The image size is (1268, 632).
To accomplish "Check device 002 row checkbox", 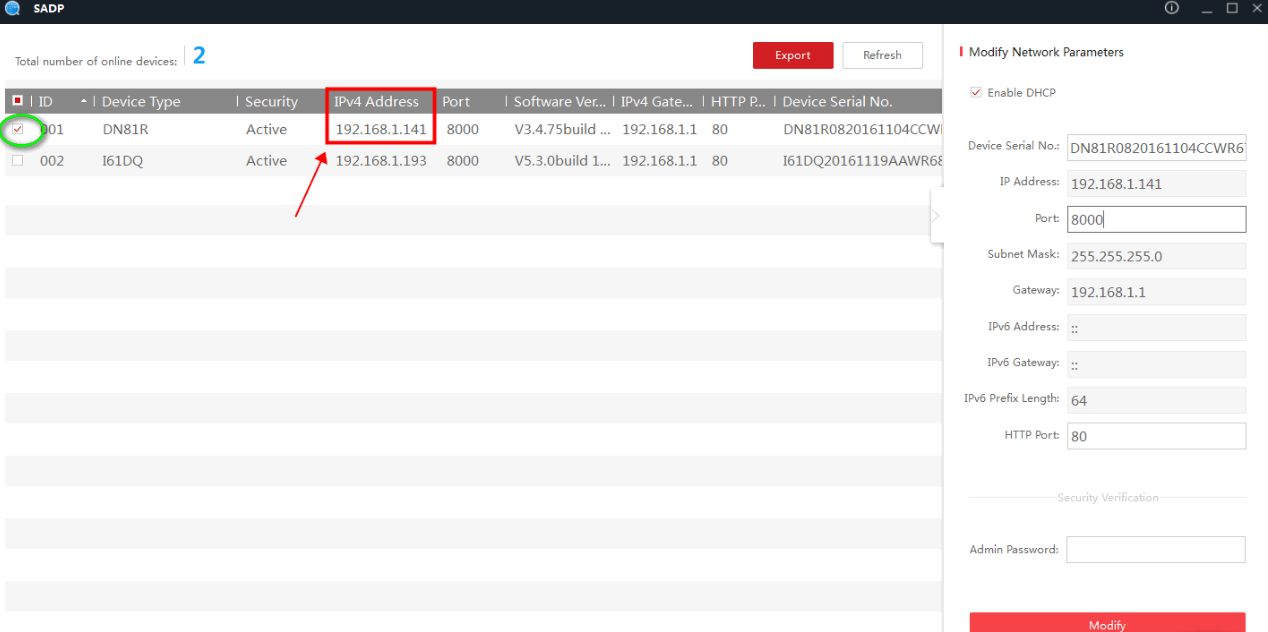I will (x=18, y=160).
